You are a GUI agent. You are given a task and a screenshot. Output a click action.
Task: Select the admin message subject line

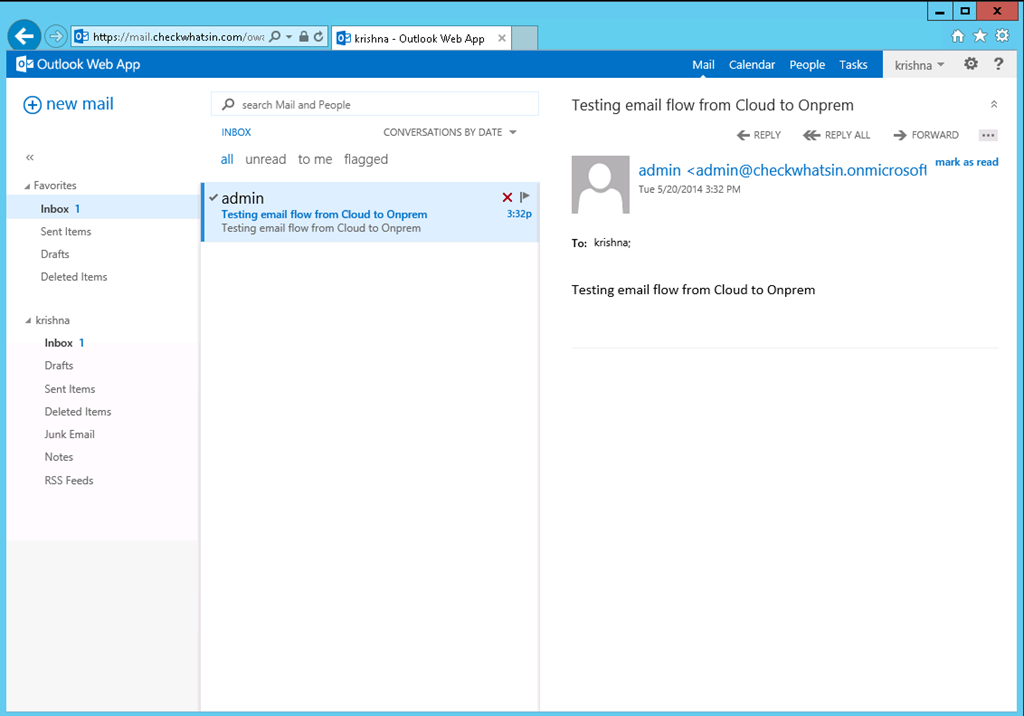pyautogui.click(x=324, y=214)
